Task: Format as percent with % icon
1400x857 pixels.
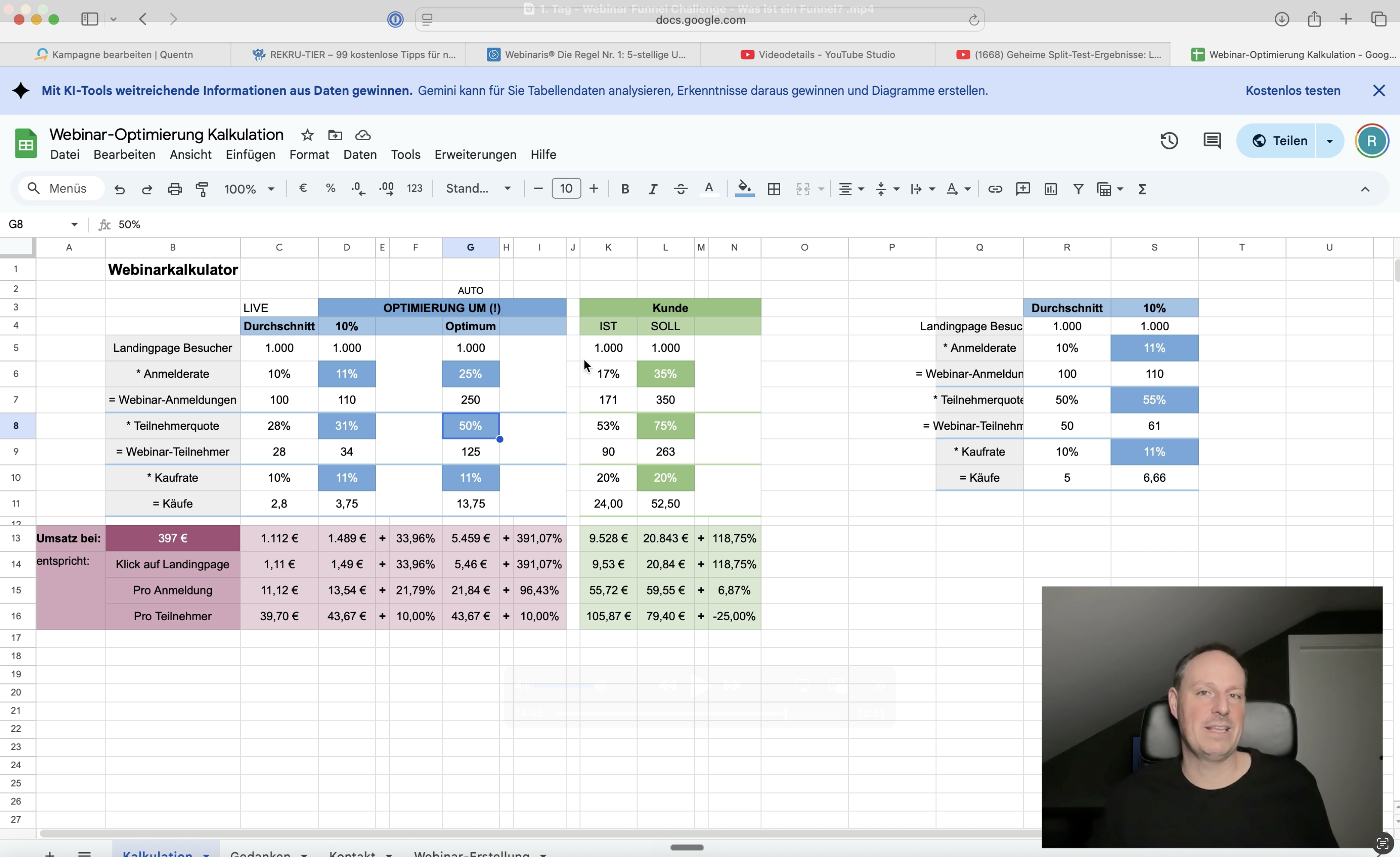Action: (x=331, y=188)
